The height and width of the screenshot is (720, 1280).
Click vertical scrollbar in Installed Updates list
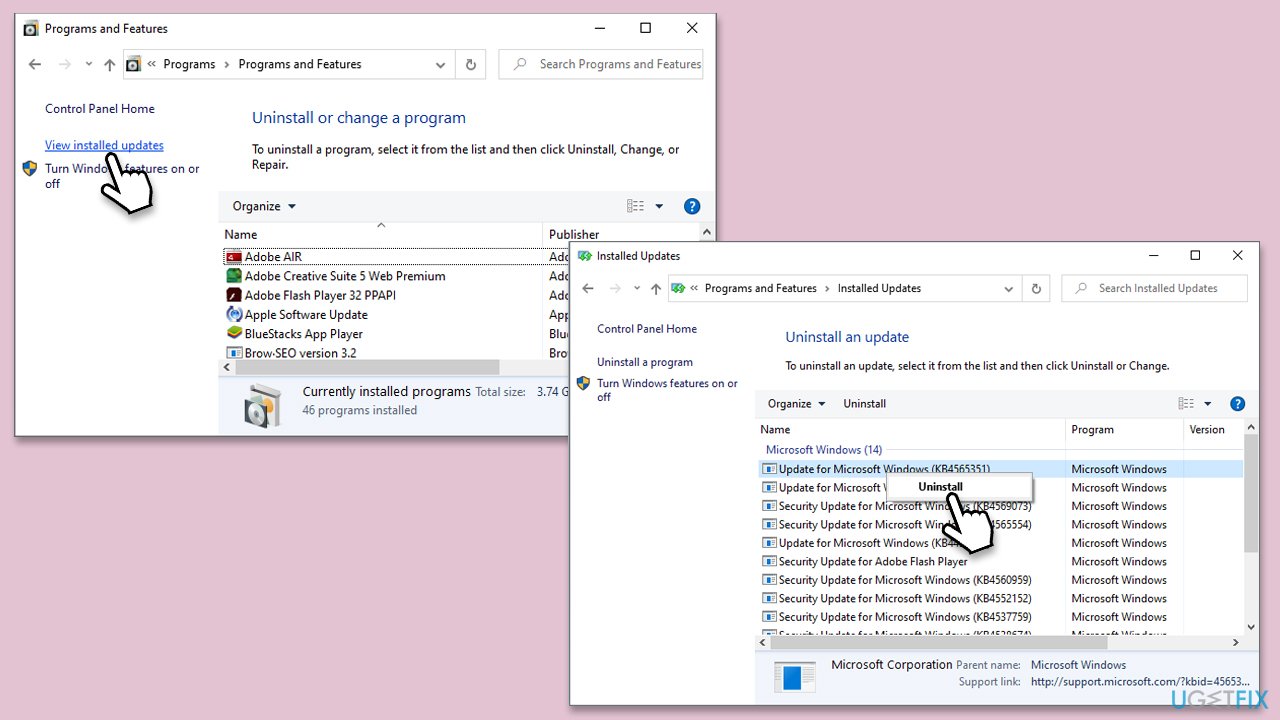[1251, 495]
